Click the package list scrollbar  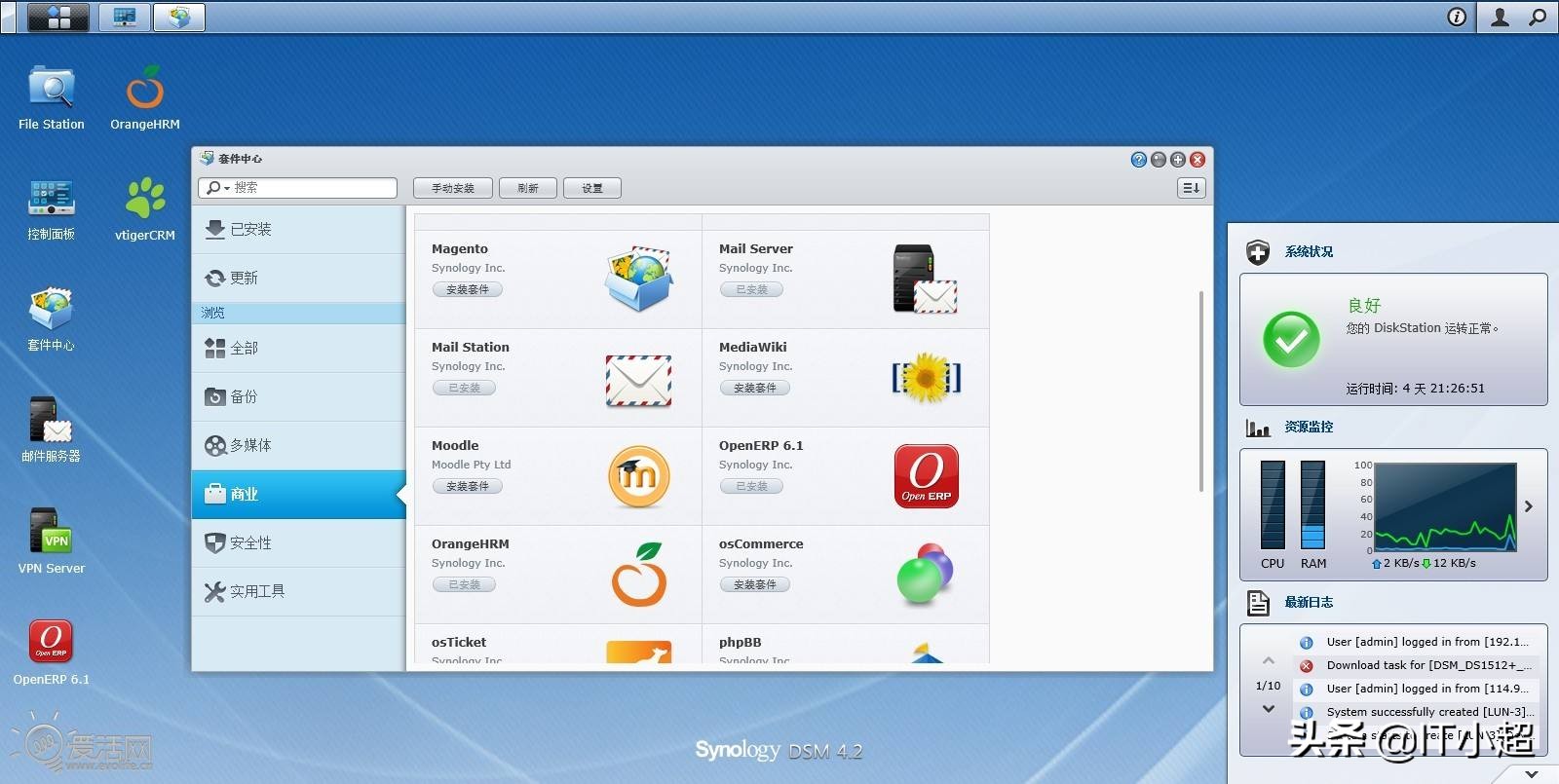click(x=1200, y=390)
